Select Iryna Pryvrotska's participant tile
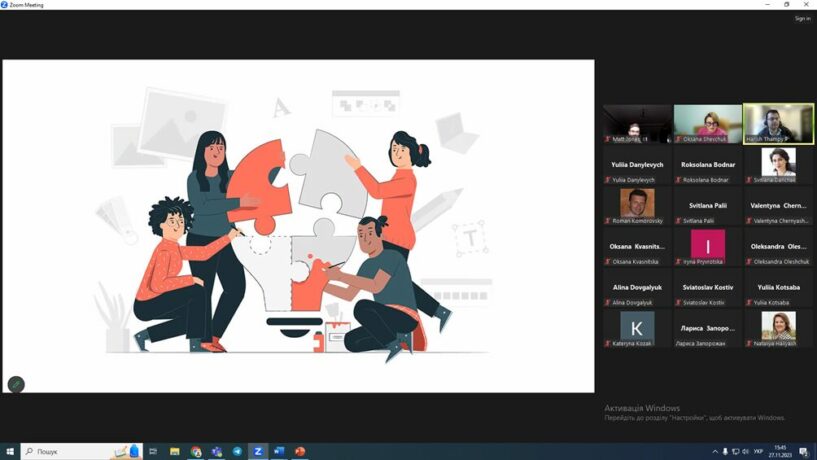This screenshot has height=460, width=817. click(708, 247)
